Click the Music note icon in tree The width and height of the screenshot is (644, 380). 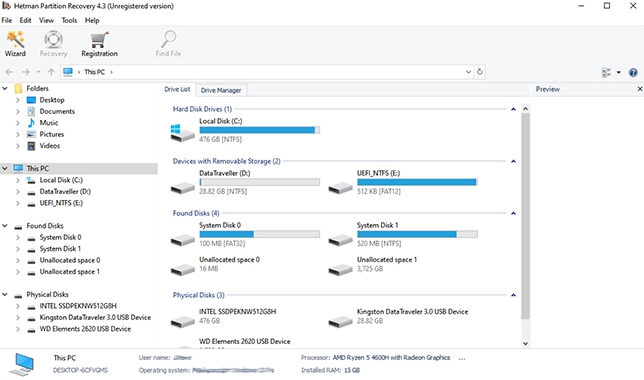31,123
